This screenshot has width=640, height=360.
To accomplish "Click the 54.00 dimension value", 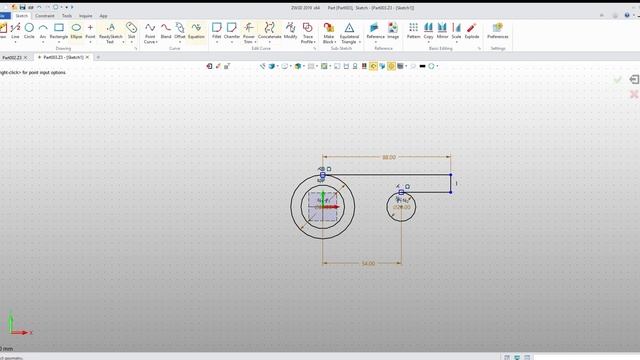I will point(368,264).
